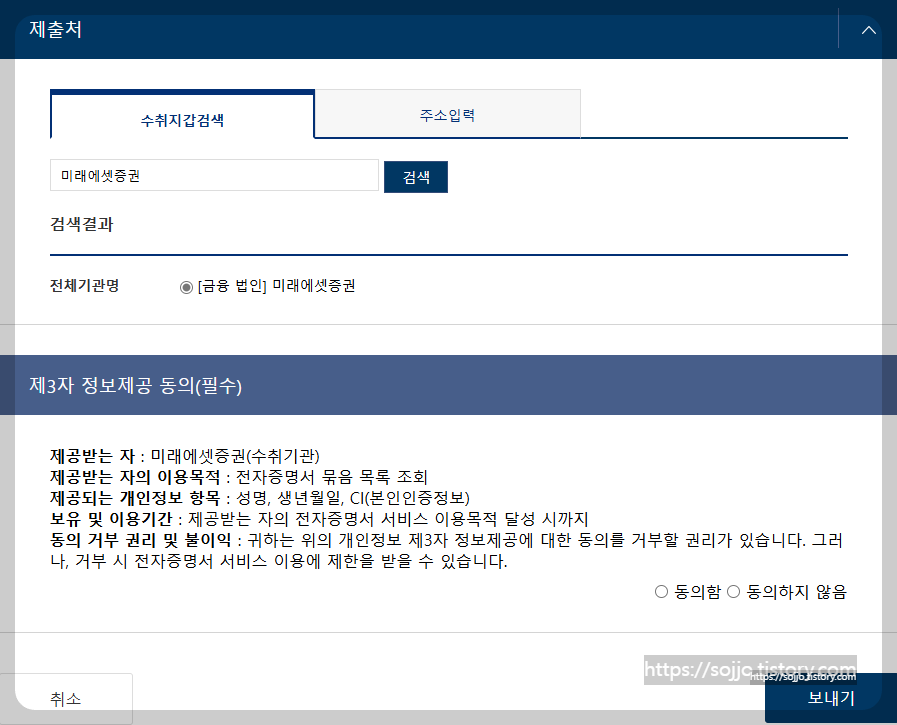
Task: Click the 전체기관명 label
Action: coord(85,285)
